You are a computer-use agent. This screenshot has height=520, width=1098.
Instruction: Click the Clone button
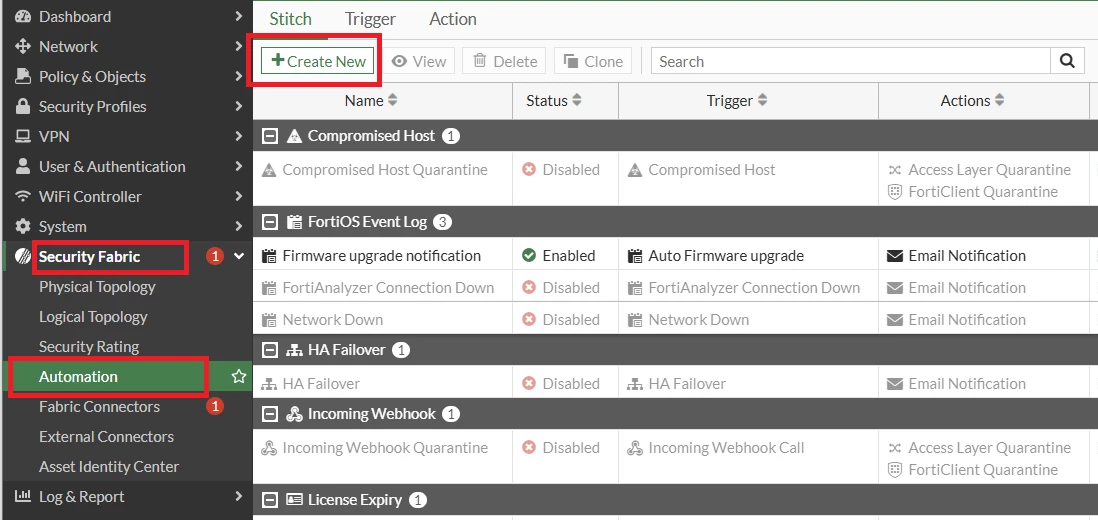593,61
